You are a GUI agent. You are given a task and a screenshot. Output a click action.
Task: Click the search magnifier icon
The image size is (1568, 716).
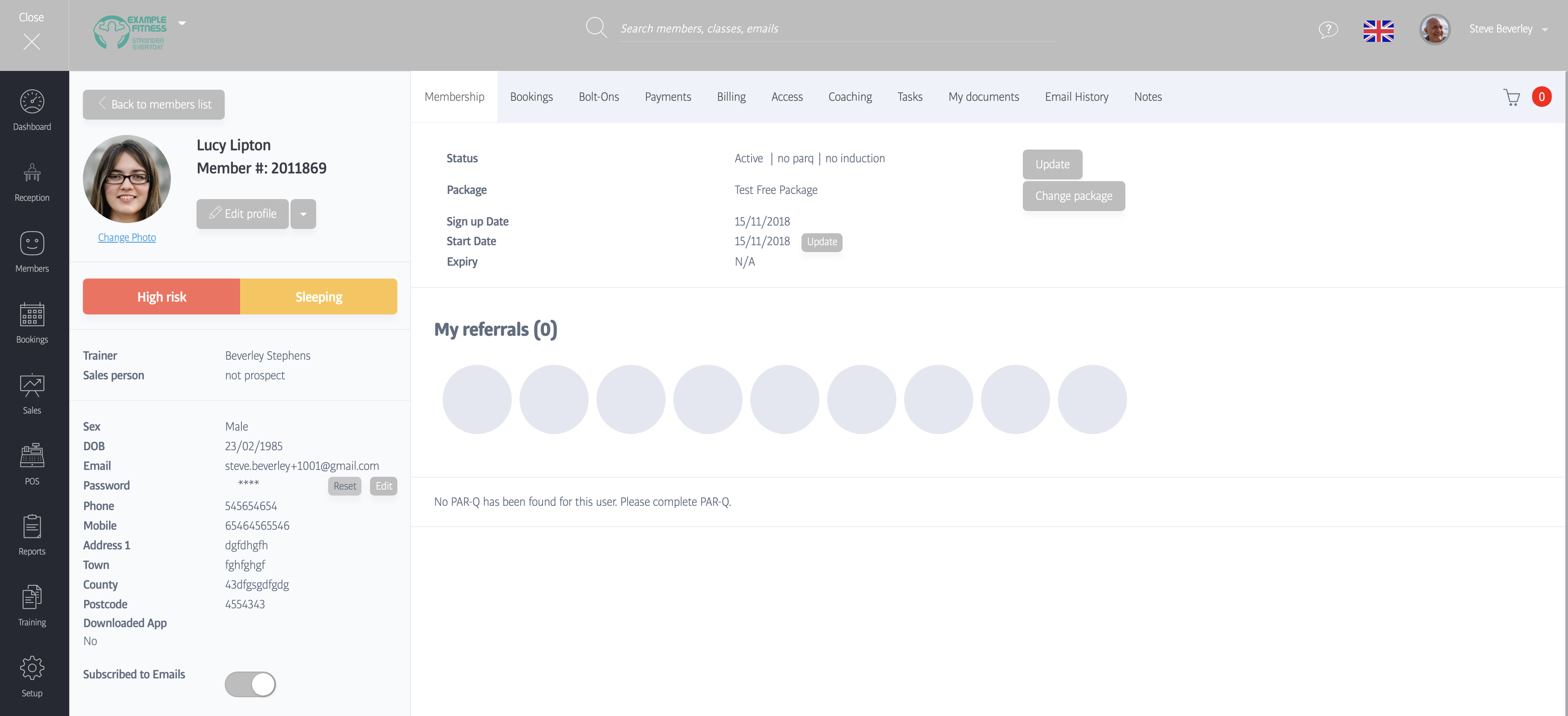[596, 27]
